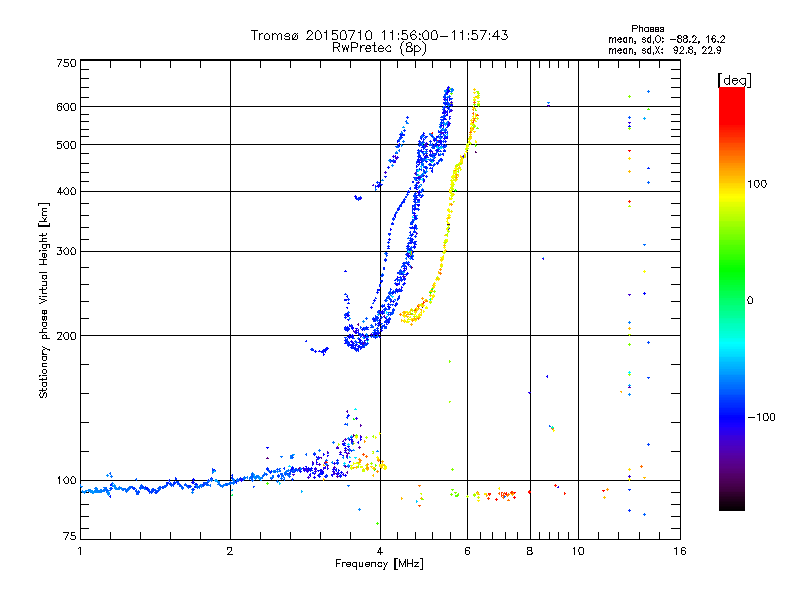
Task: Click the plot title 'Tromsø 20150710 11:56:00-11:57:43'
Action: coord(379,35)
